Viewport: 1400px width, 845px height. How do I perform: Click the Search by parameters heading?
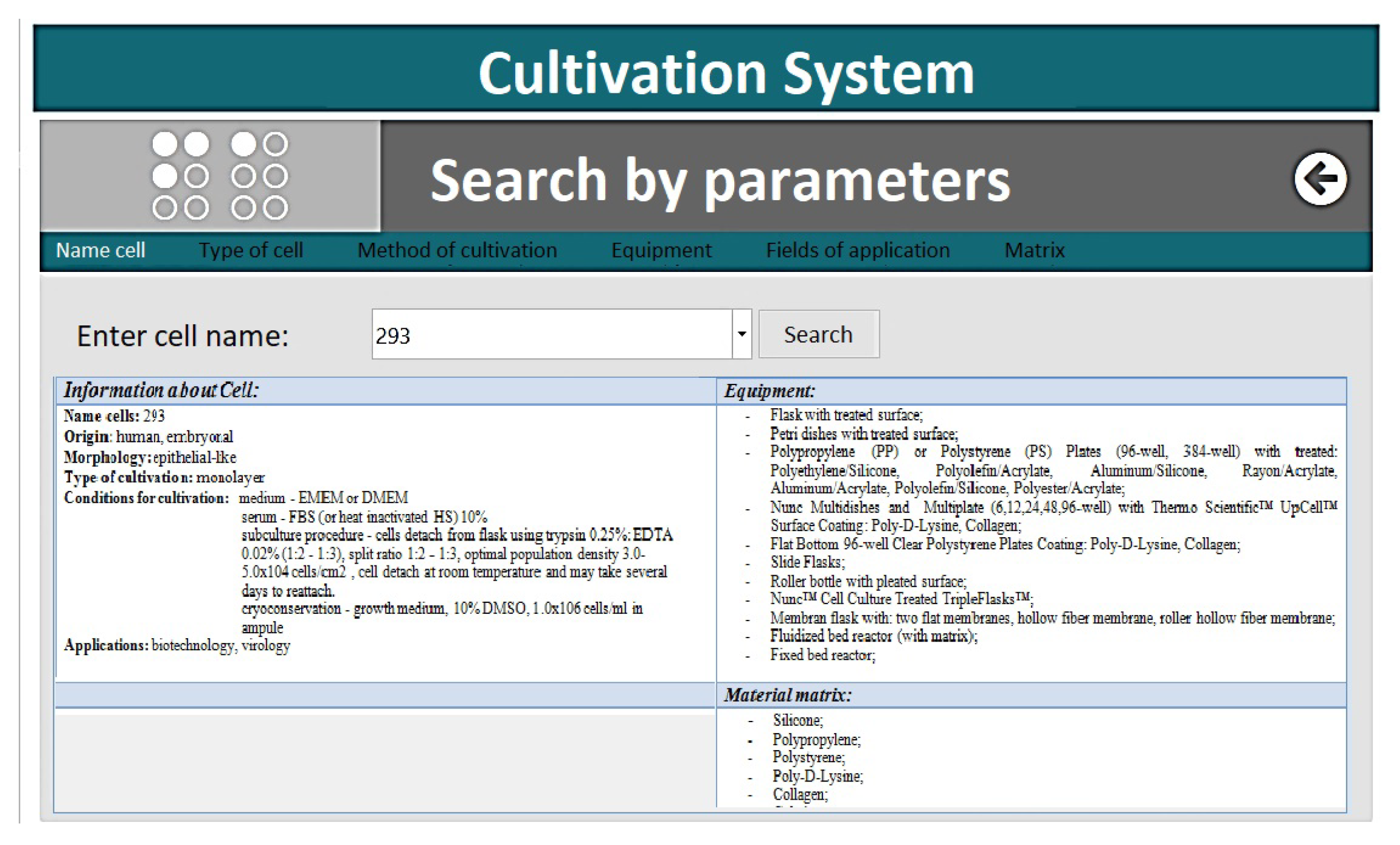click(719, 180)
